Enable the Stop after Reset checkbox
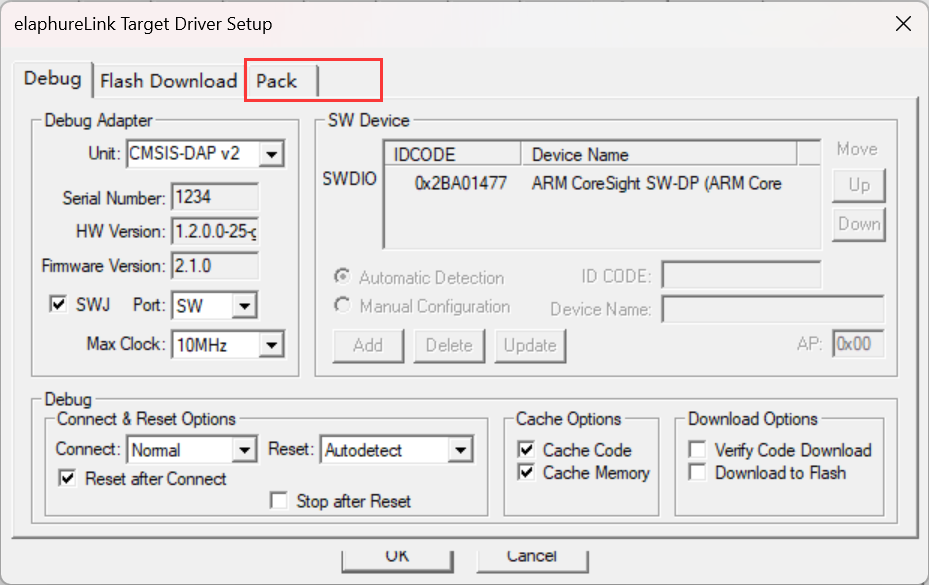The height and width of the screenshot is (585, 929). [278, 500]
